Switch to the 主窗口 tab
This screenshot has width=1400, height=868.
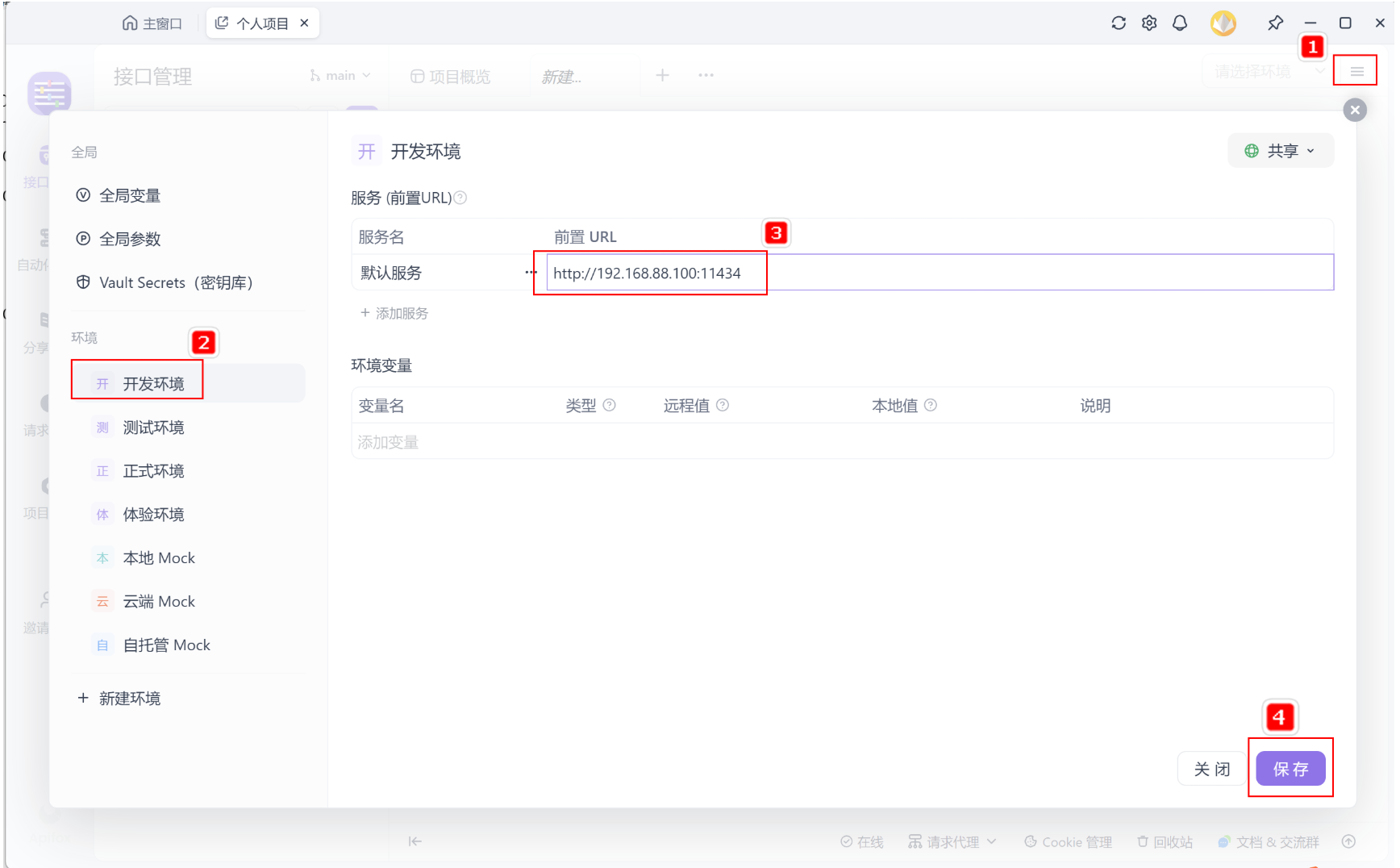(152, 23)
